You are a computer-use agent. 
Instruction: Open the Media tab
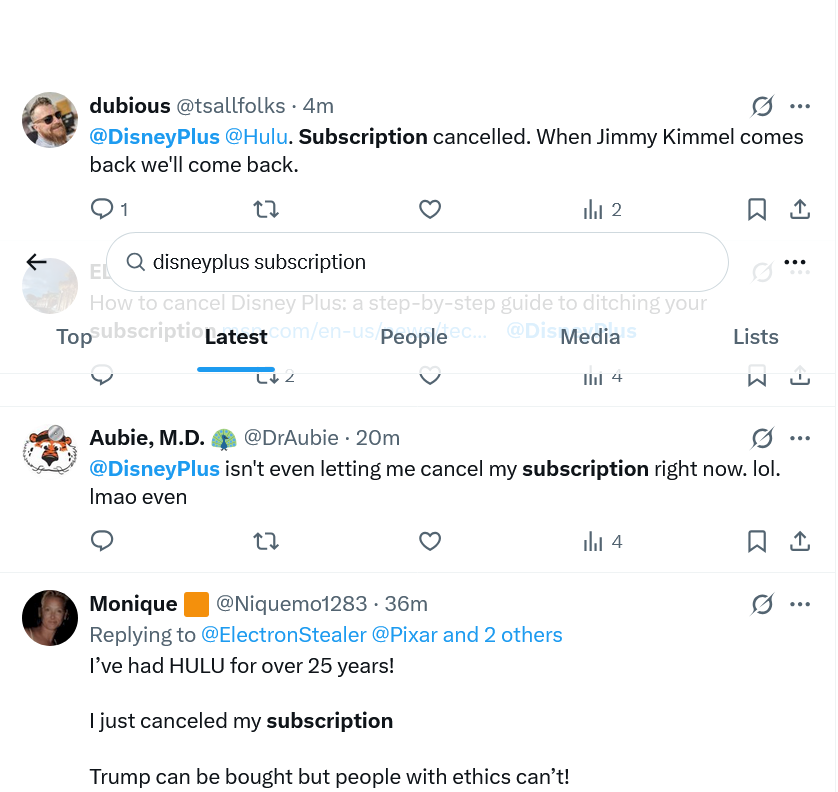(590, 337)
